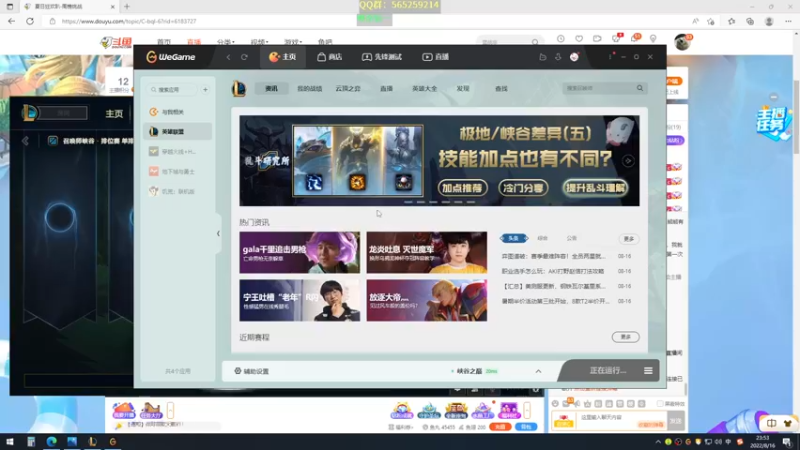Screen dimensions: 800x450
Task: Open a new browser tab
Action: [x=127, y=7]
